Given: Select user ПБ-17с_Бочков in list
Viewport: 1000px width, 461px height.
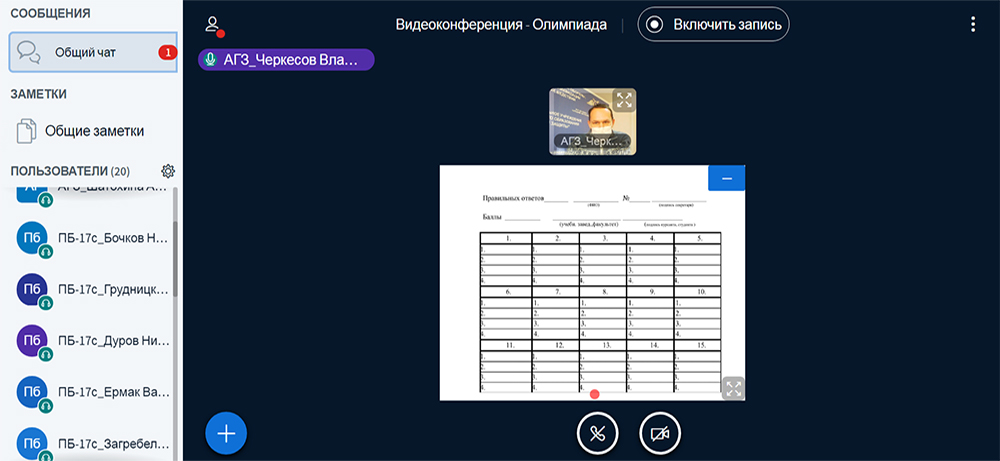Looking at the screenshot, I should [112, 238].
